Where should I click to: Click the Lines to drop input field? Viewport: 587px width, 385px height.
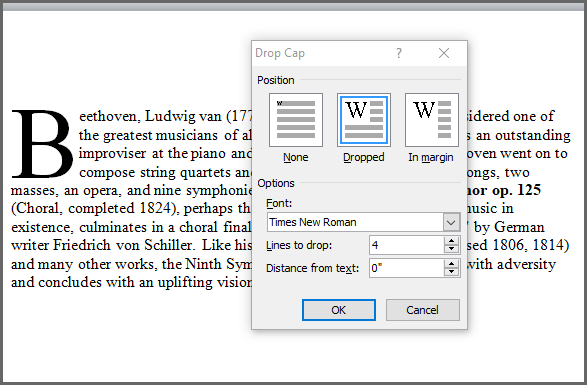(x=407, y=245)
